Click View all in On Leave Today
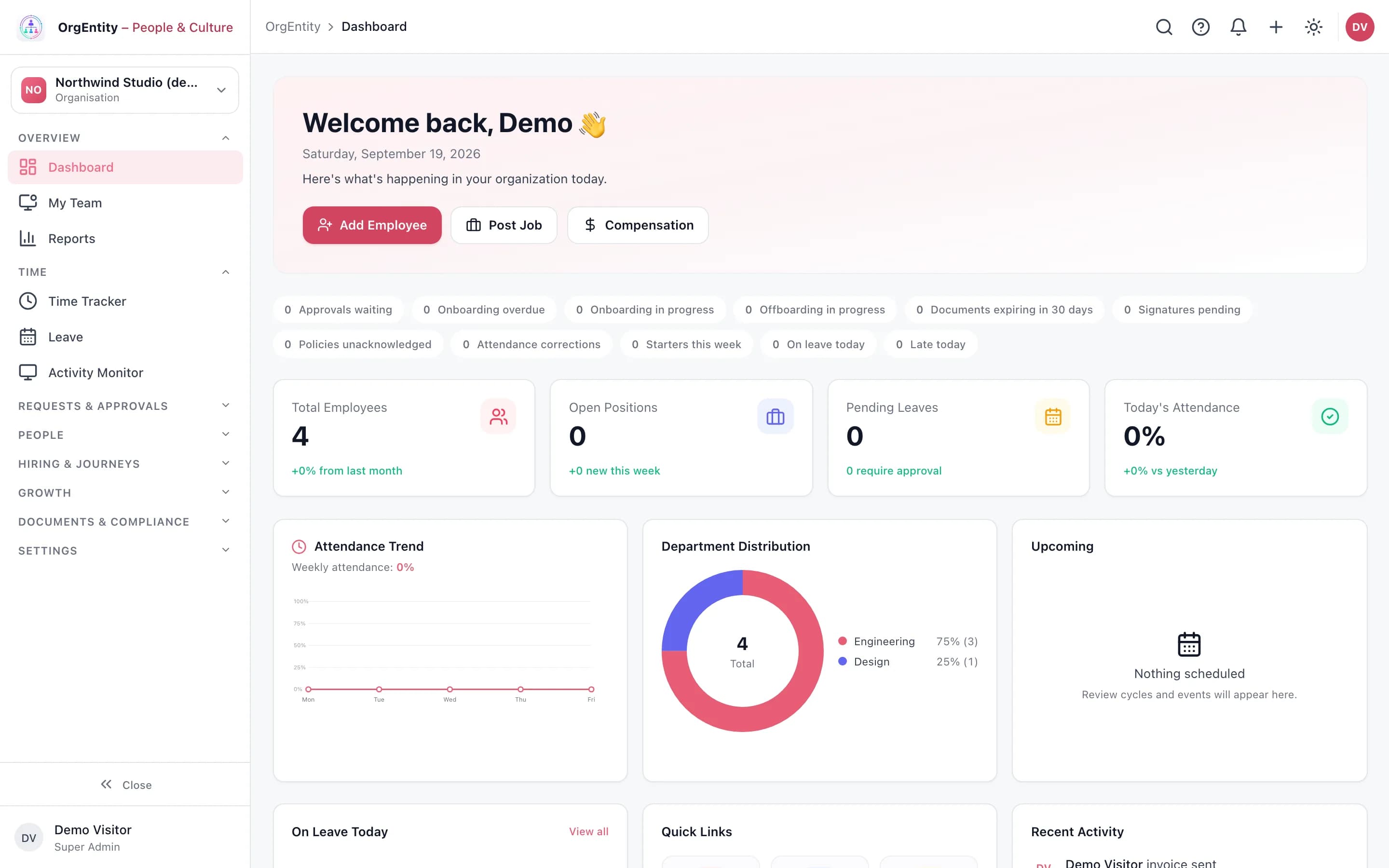The image size is (1389, 868). 588,831
